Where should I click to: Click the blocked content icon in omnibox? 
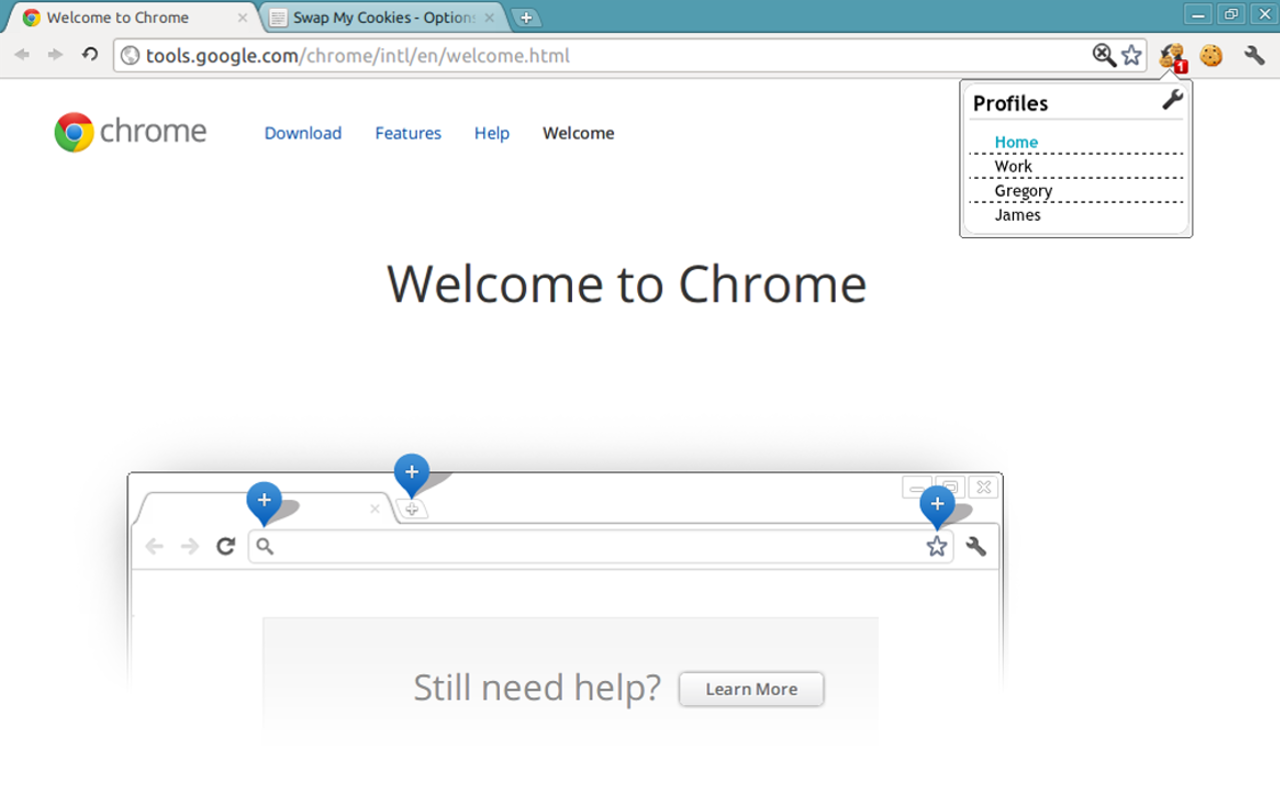click(1104, 55)
